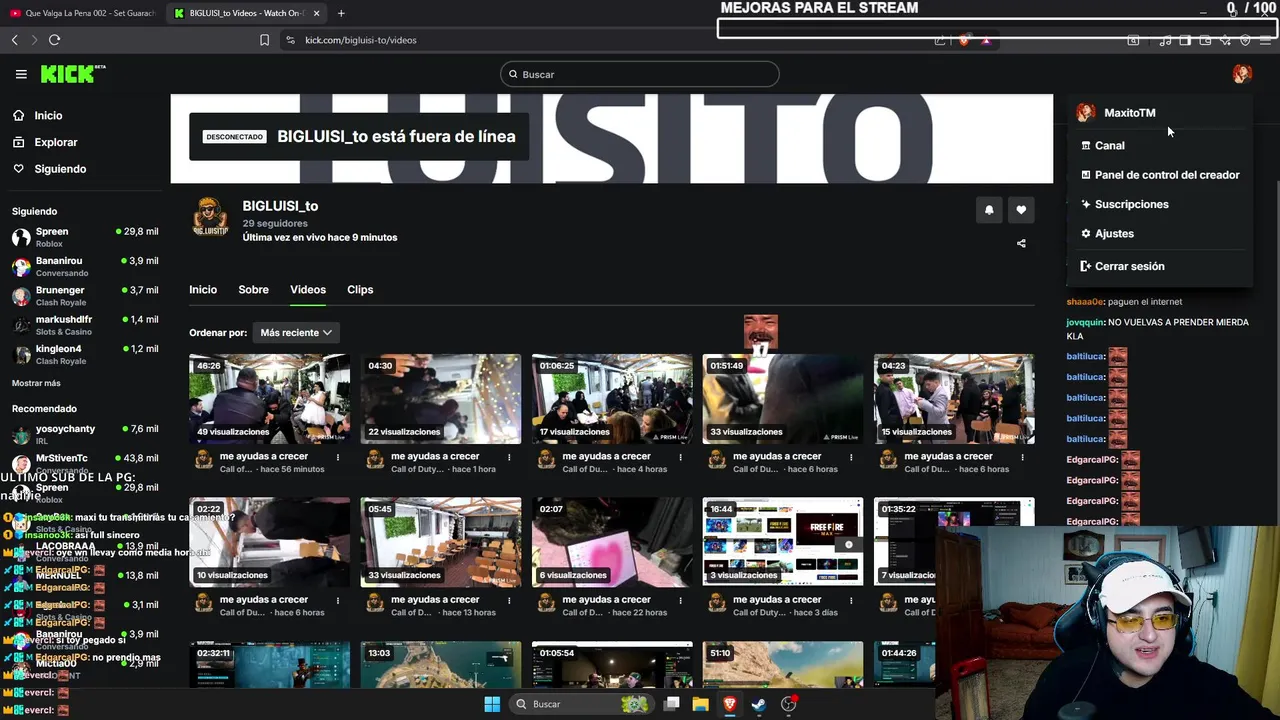1280x720 pixels.
Task: Play the 04:30 video thumbnail
Action: tap(440, 398)
